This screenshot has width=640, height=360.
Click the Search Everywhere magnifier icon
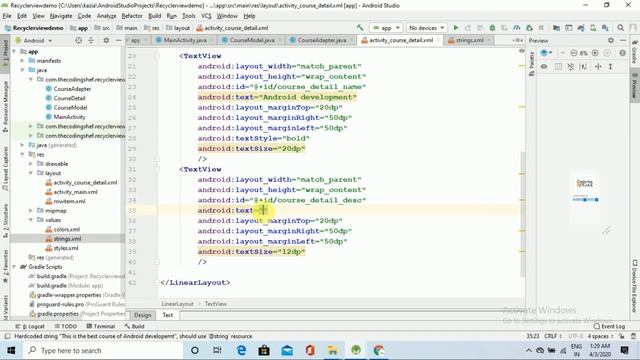(620, 28)
